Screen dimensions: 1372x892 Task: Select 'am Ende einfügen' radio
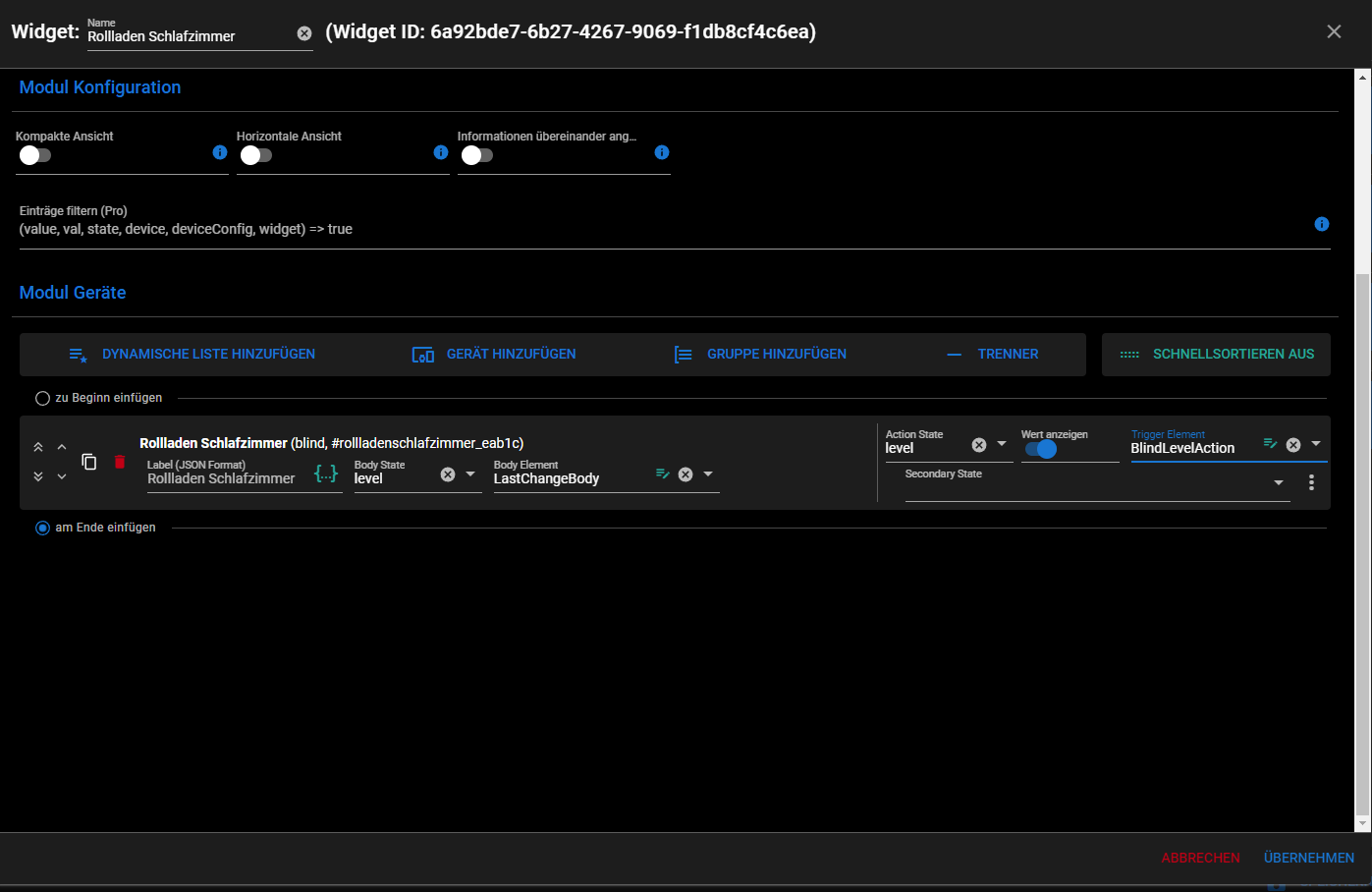(42, 529)
